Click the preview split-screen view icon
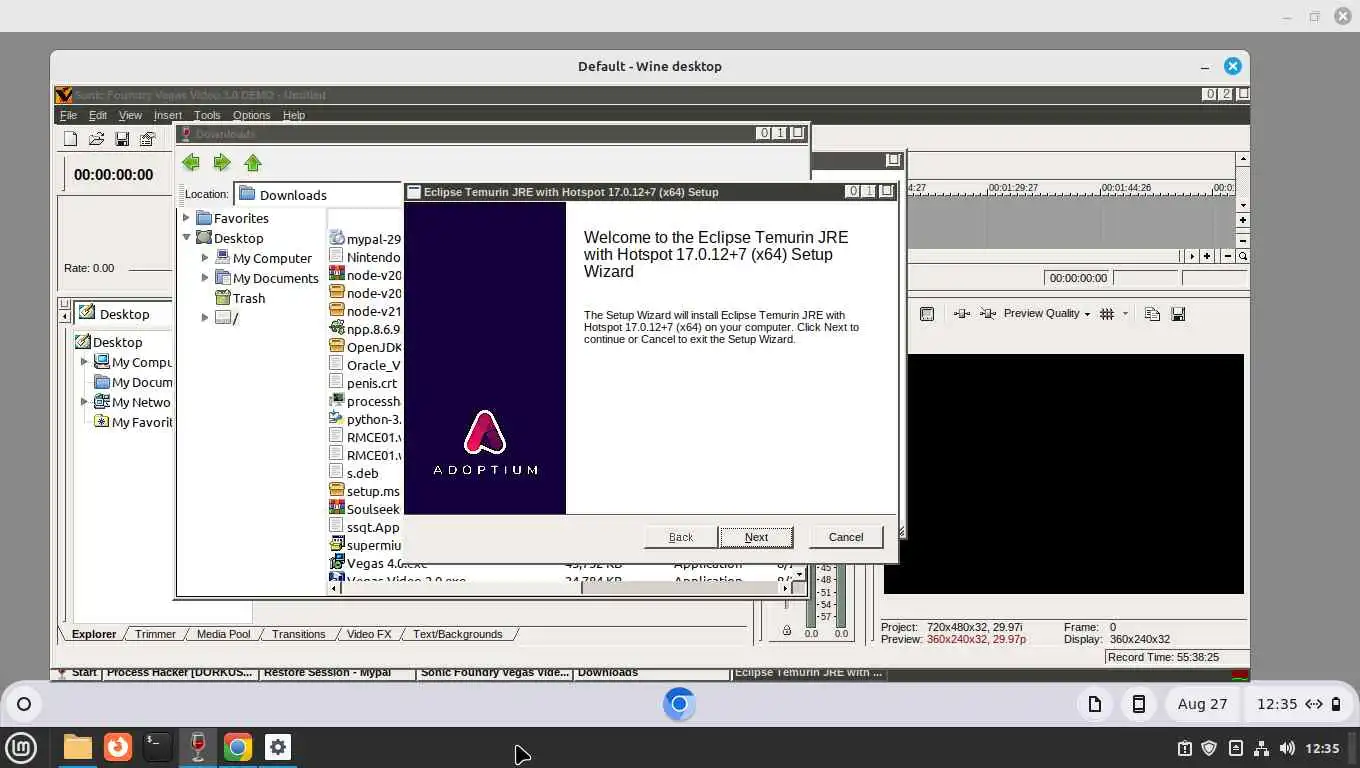This screenshot has width=1360, height=768. coord(962,314)
